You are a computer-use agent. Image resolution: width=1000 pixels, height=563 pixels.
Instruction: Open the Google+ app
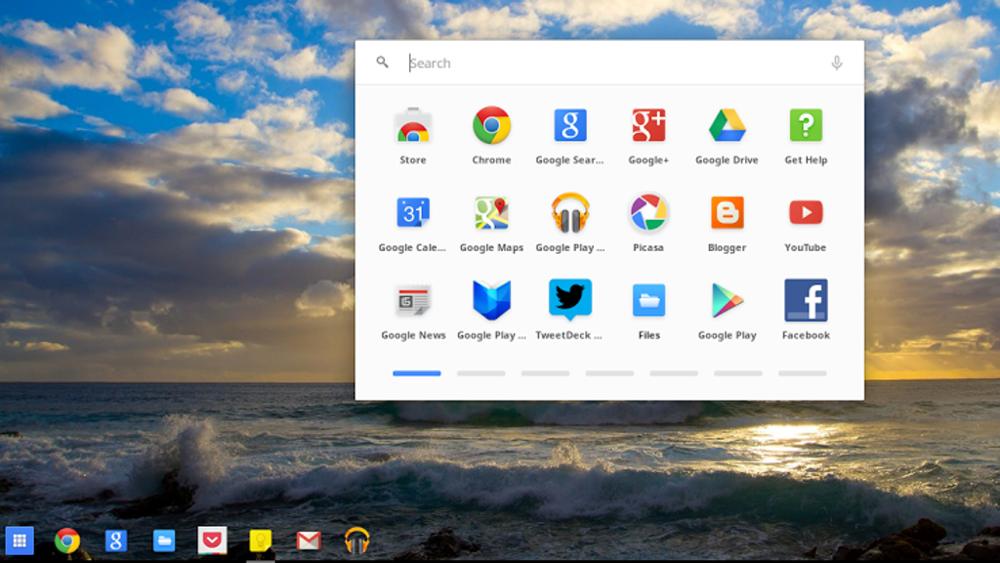point(649,125)
